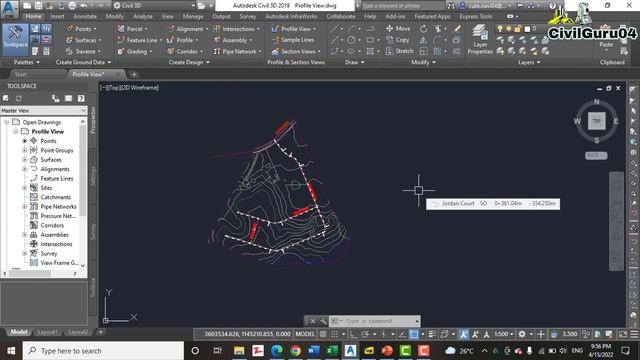Click Toolspace horizontal scrollbar
Viewport: 640px width, 360px height.
[40, 273]
